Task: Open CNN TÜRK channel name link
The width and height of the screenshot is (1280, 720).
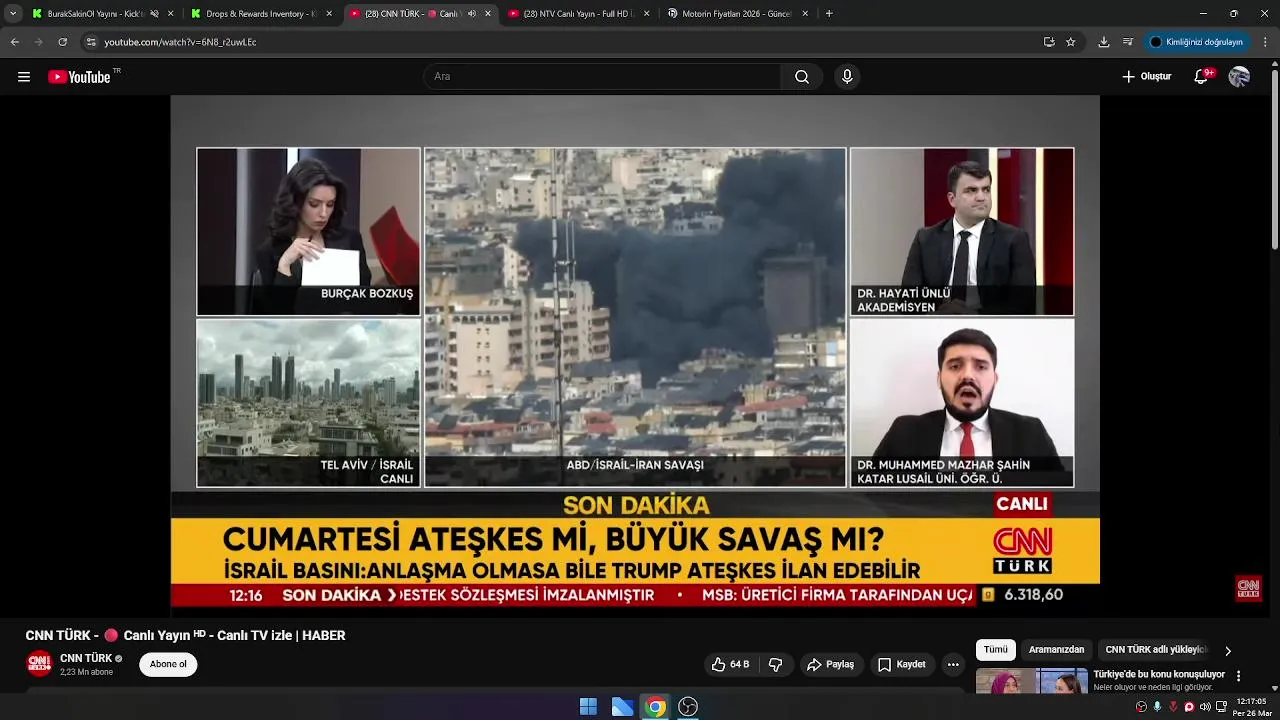Action: 86,658
